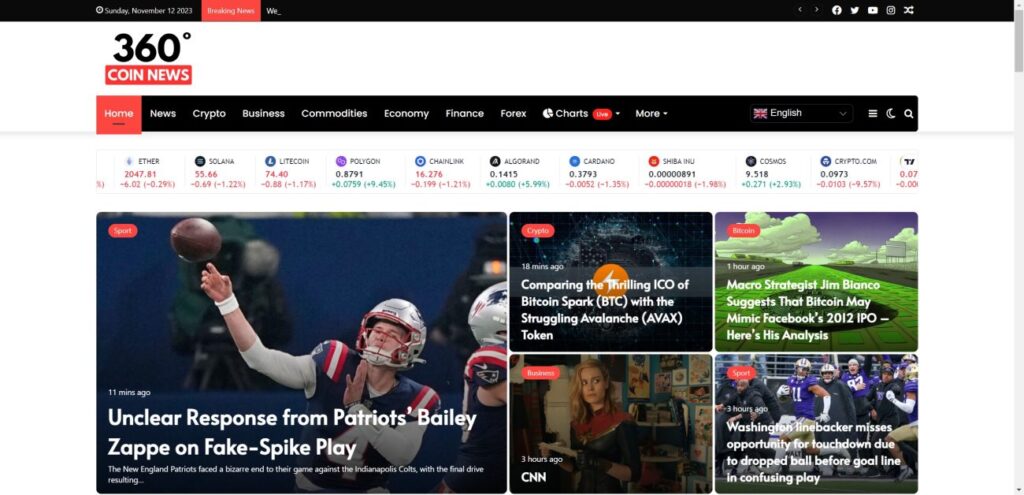Show next breaking news with right arrow

coord(816,10)
